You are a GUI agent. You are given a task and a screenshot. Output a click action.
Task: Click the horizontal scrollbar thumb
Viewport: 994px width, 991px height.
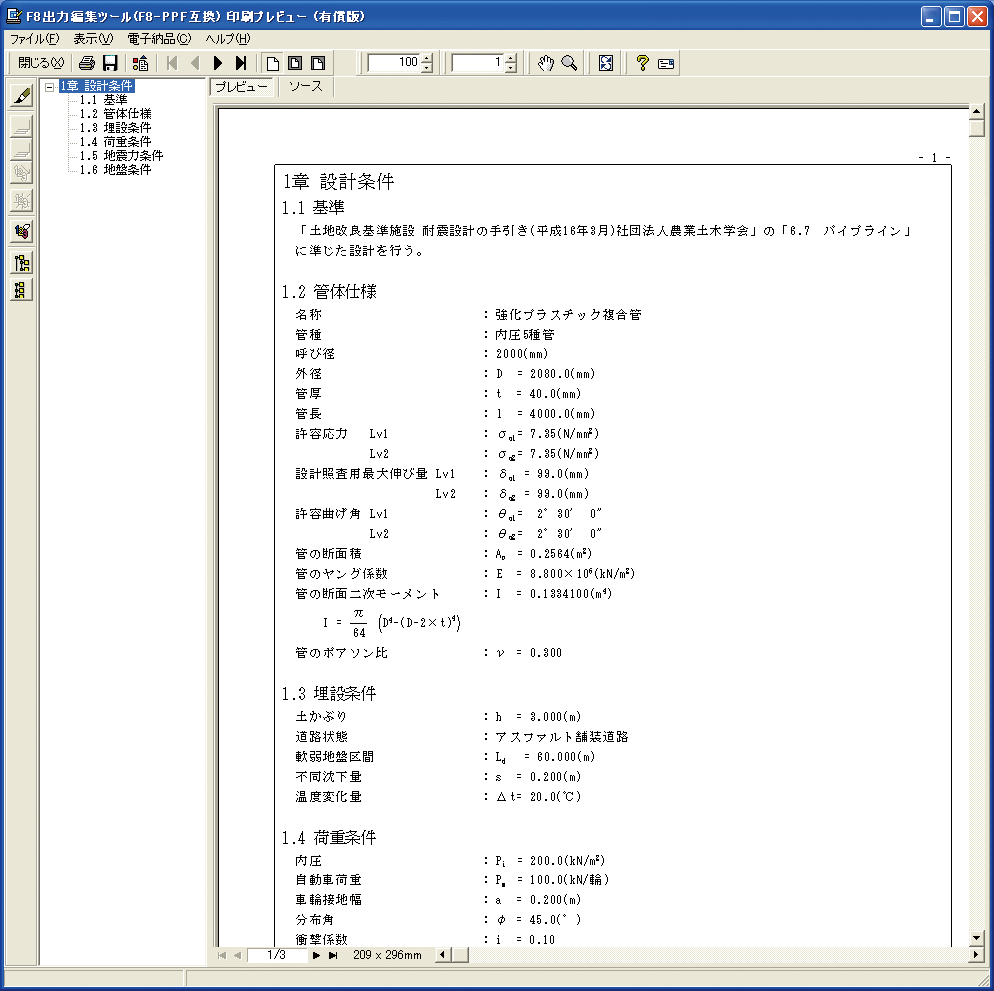pos(460,954)
